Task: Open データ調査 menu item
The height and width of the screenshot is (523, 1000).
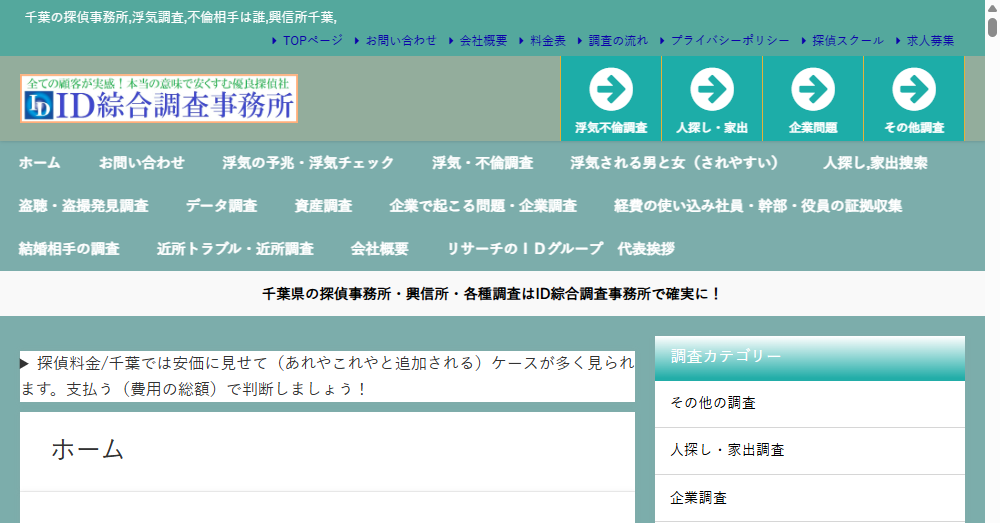Action: coord(221,206)
